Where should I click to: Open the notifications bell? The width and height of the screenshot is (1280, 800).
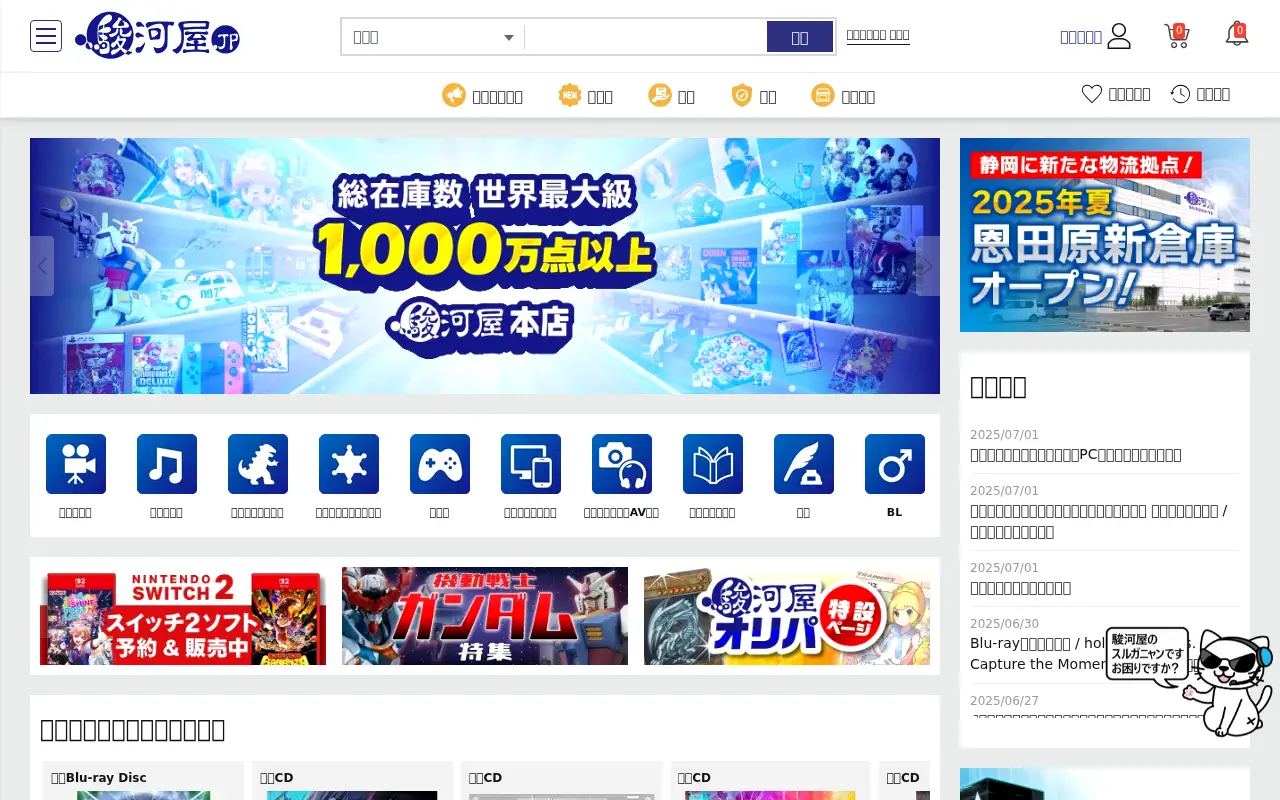click(x=1237, y=35)
